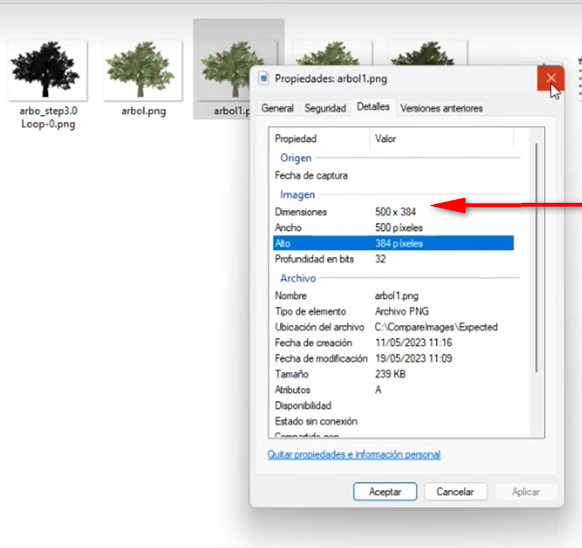Open the Versiones anteriores tab
582x548 pixels.
(441, 108)
